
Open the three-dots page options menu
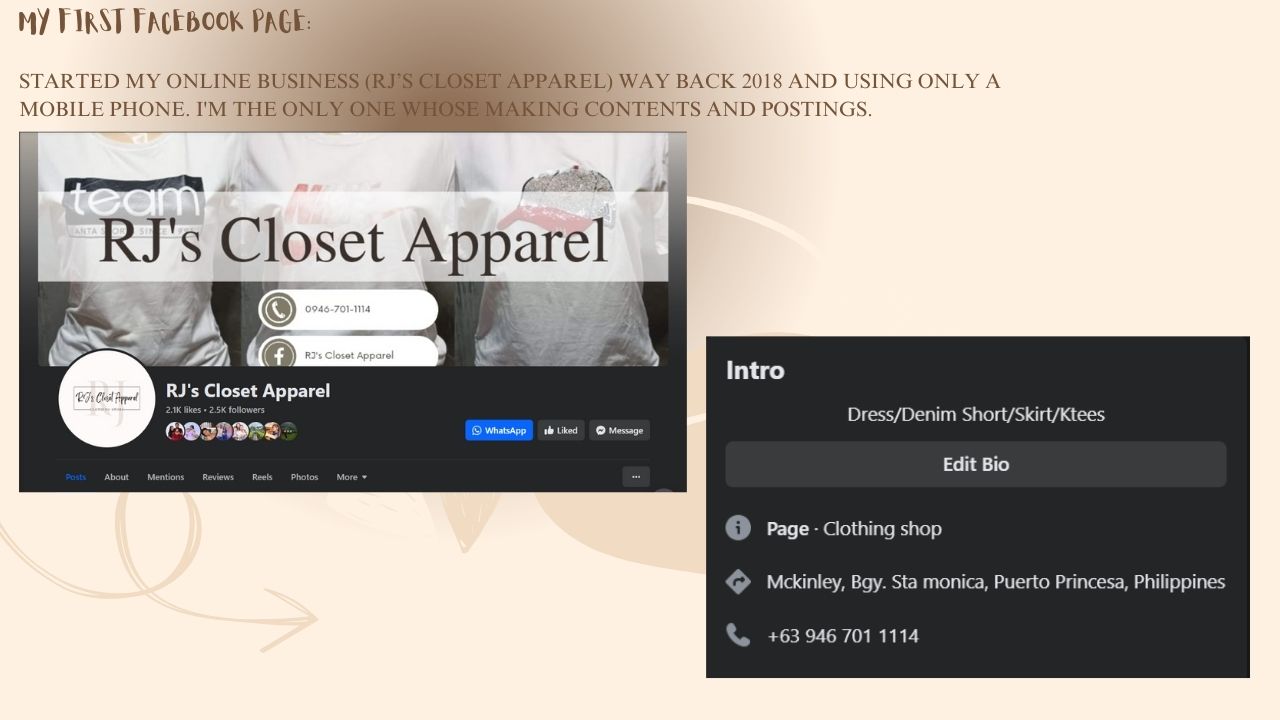pyautogui.click(x=636, y=477)
